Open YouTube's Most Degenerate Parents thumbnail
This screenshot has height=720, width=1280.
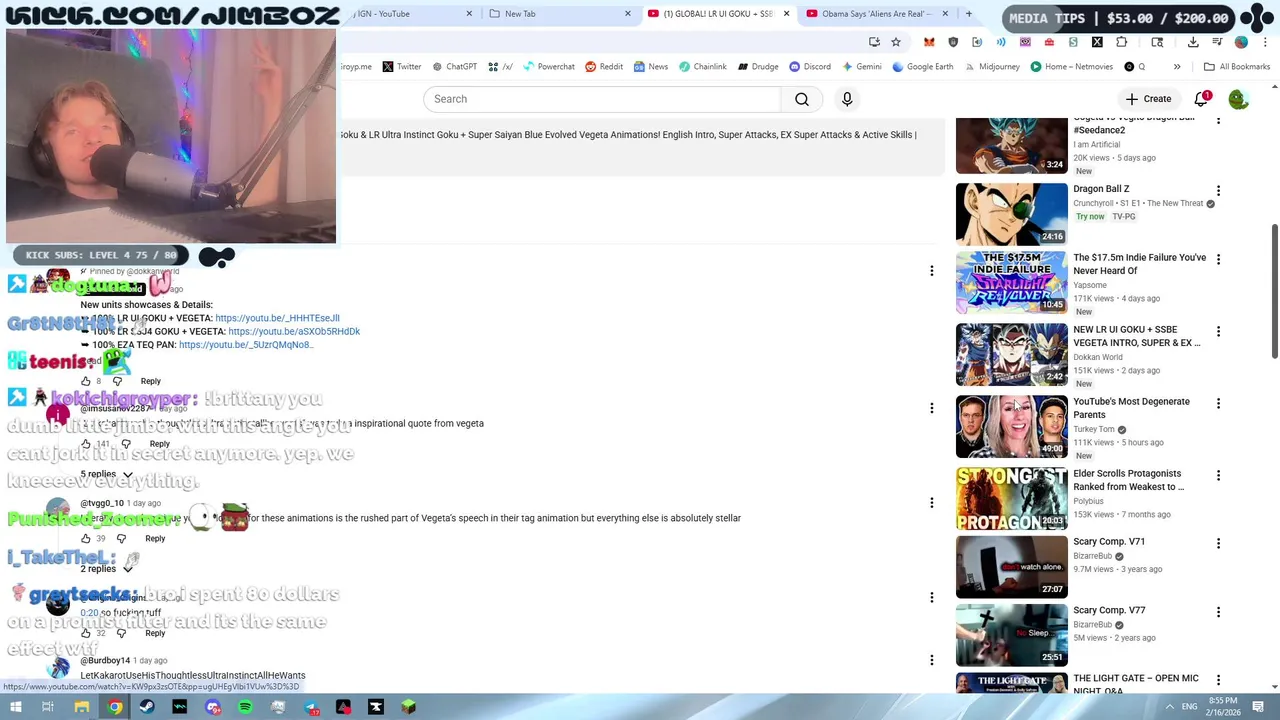pyautogui.click(x=1011, y=427)
